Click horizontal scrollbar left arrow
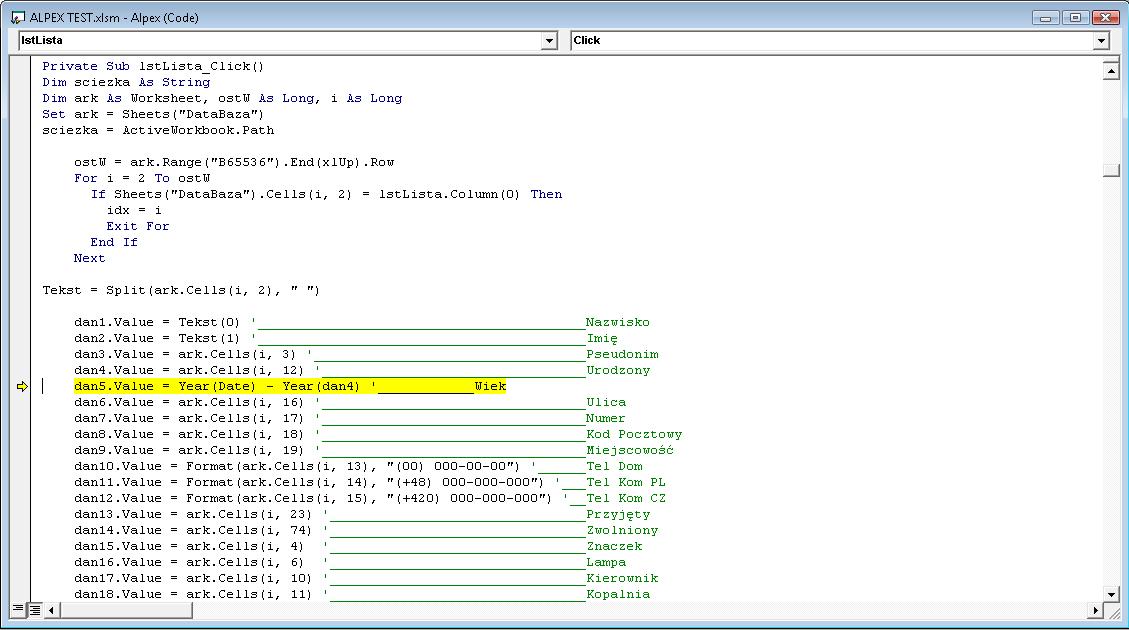This screenshot has height=630, width=1129. 51,611
